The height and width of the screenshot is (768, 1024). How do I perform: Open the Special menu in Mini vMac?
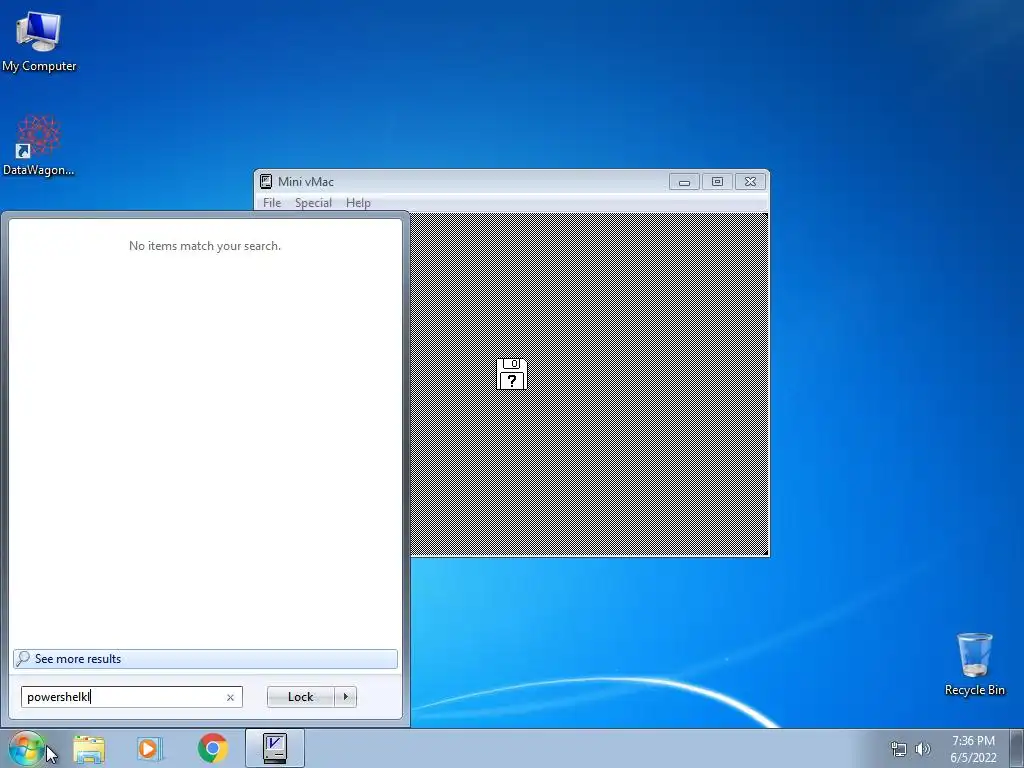pyautogui.click(x=313, y=202)
